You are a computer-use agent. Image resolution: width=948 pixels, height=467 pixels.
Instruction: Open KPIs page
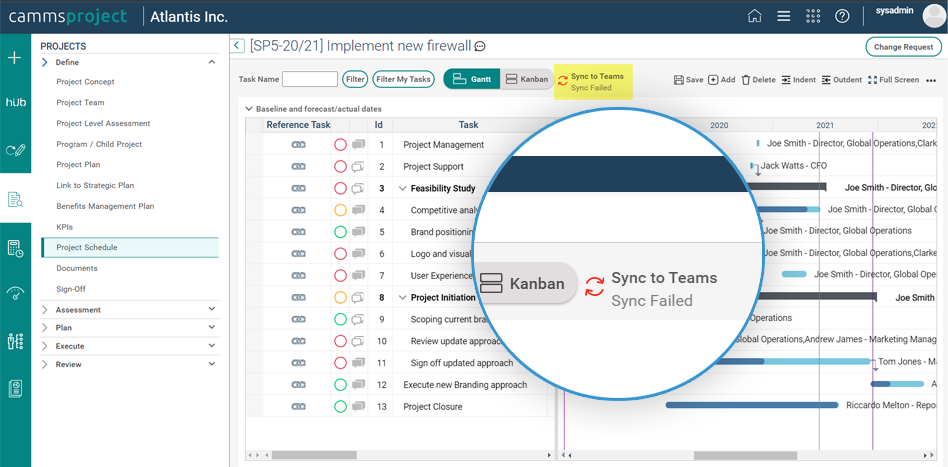tap(64, 227)
